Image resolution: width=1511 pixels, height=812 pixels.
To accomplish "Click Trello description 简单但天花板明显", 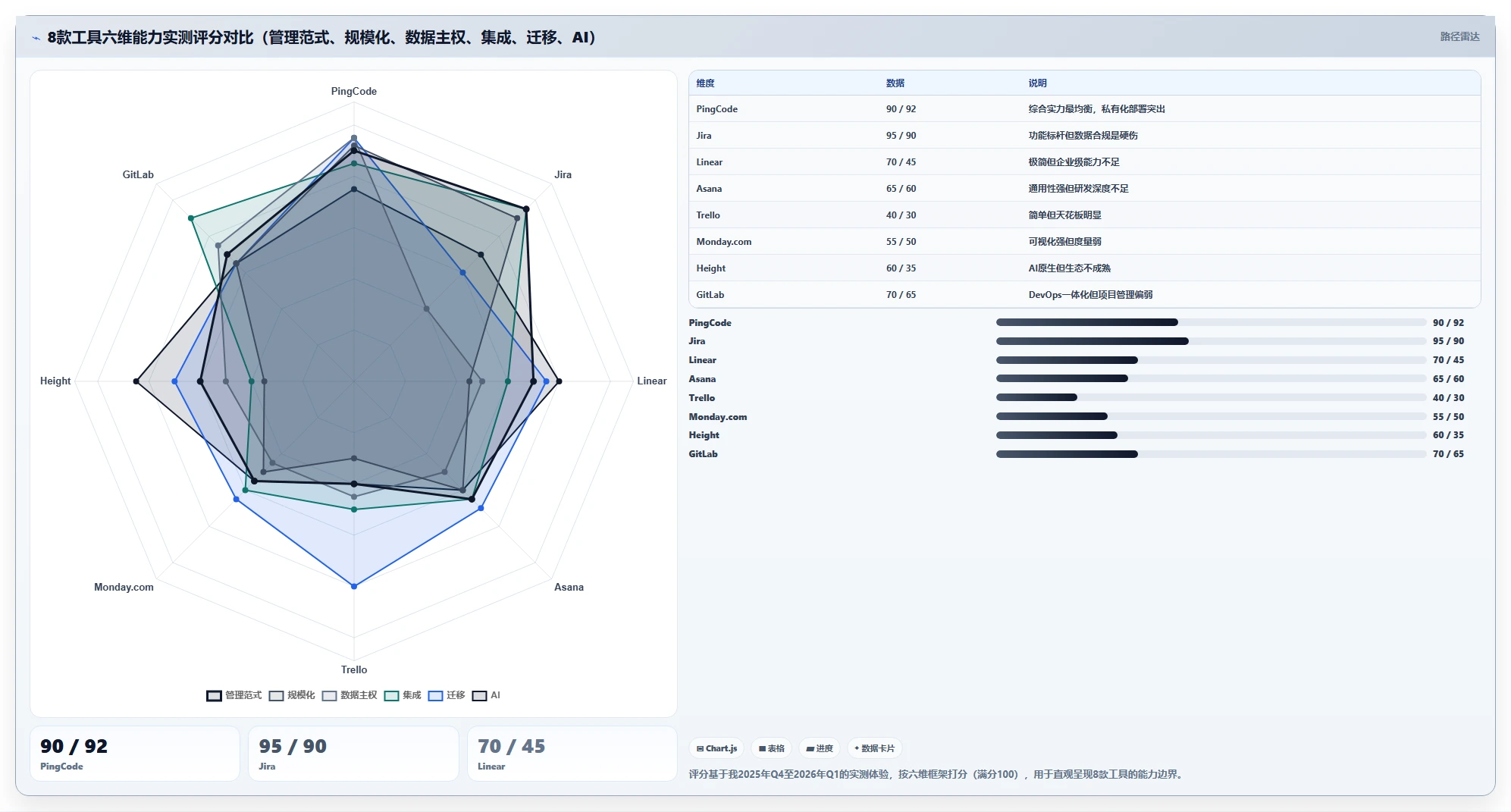I will tap(1064, 215).
